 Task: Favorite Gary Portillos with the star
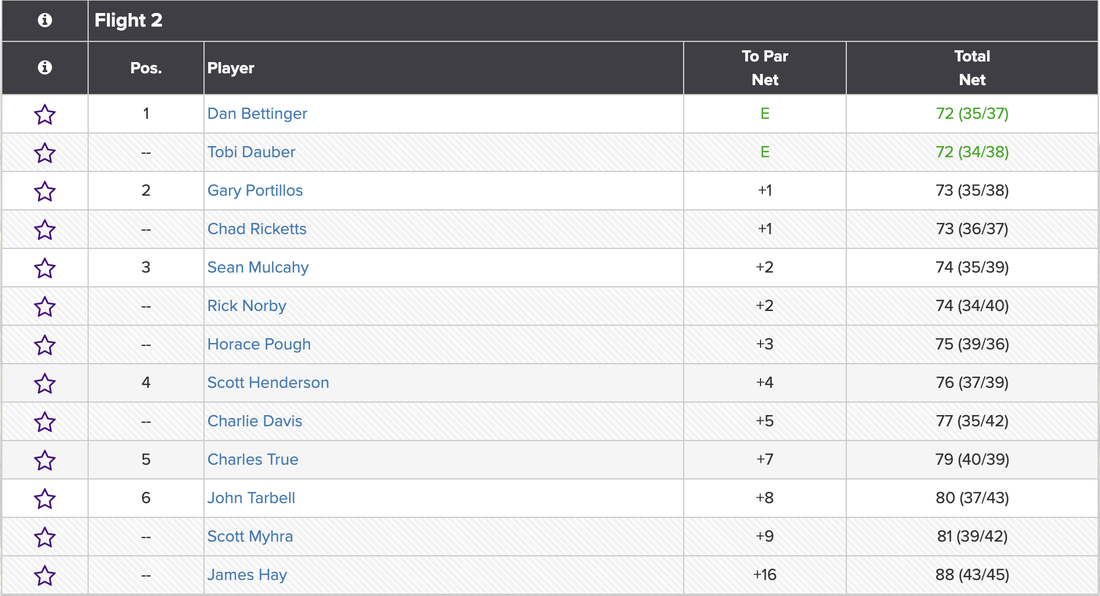pyautogui.click(x=45, y=191)
